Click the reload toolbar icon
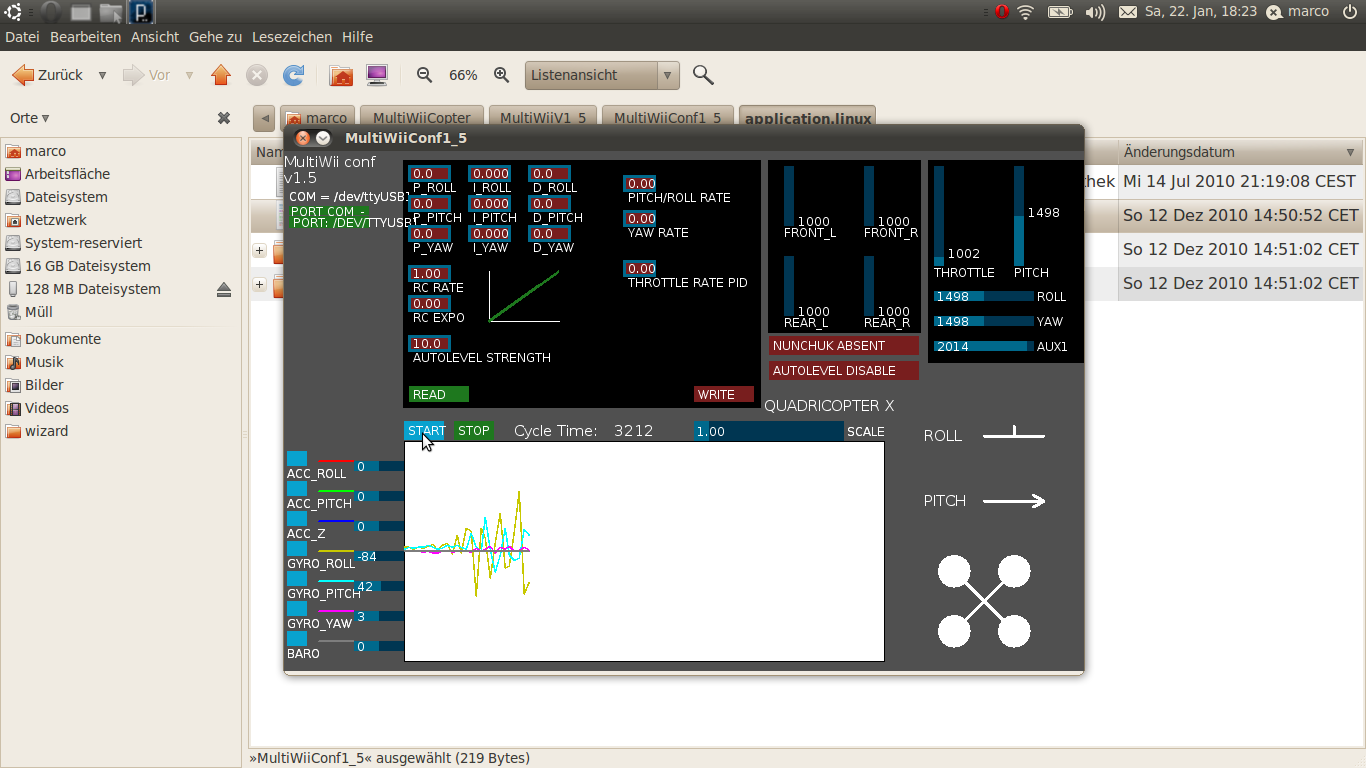The height and width of the screenshot is (768, 1366). (x=293, y=75)
